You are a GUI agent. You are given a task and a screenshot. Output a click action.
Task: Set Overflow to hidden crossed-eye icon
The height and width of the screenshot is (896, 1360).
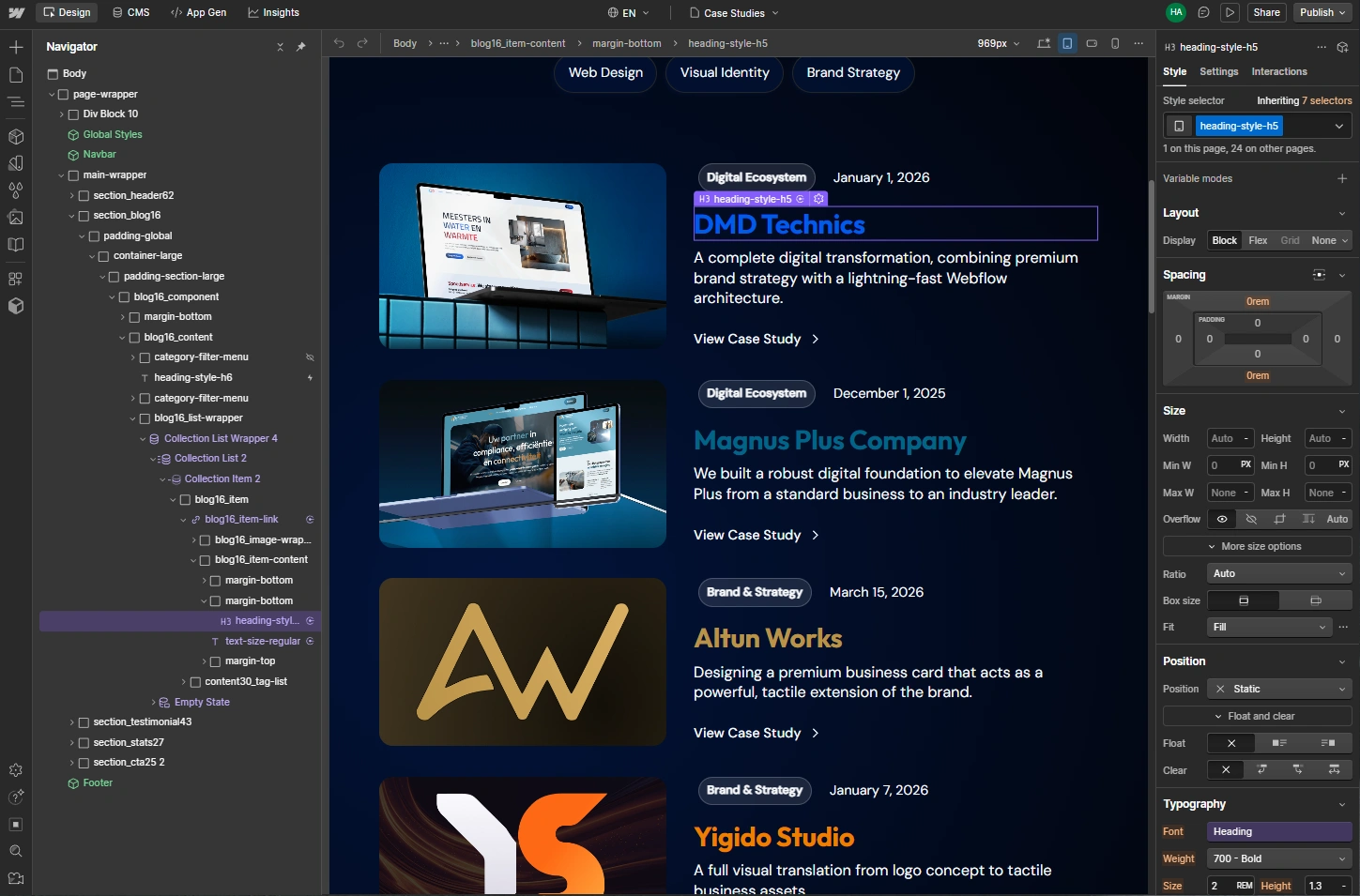pos(1251,519)
